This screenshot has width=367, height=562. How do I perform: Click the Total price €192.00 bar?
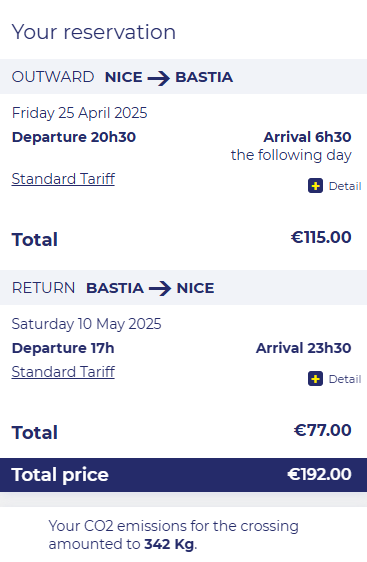[184, 475]
